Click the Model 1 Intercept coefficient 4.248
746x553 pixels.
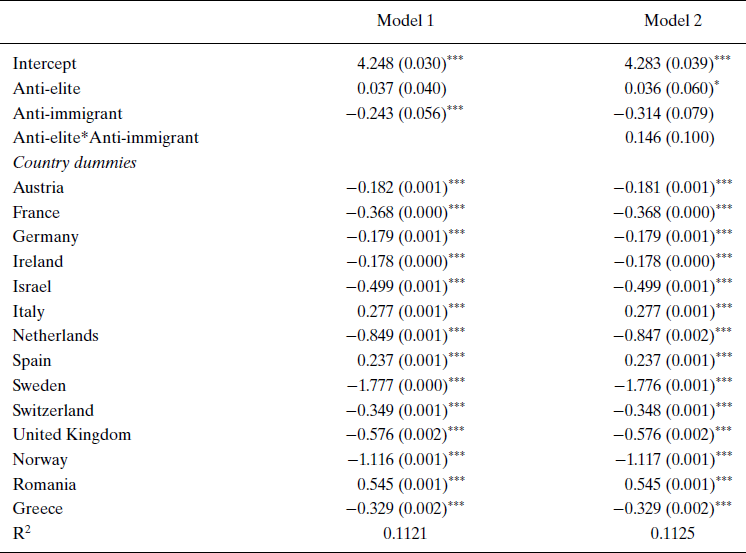[x=376, y=64]
